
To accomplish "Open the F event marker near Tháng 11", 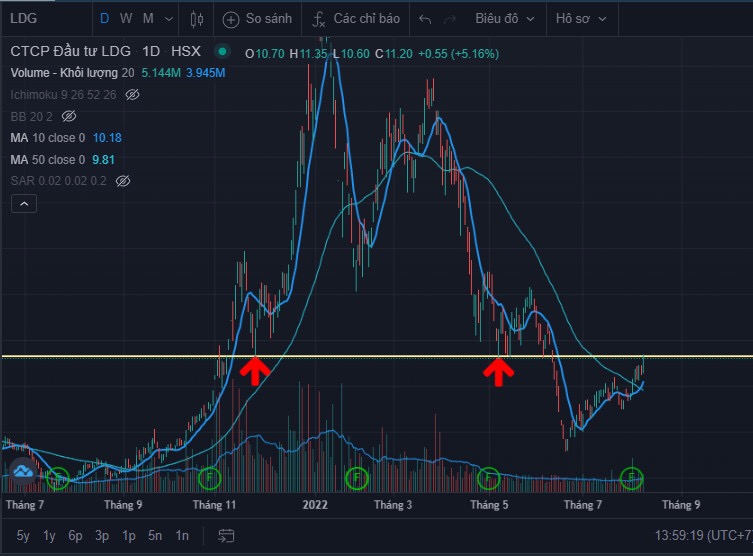I will click(x=209, y=478).
